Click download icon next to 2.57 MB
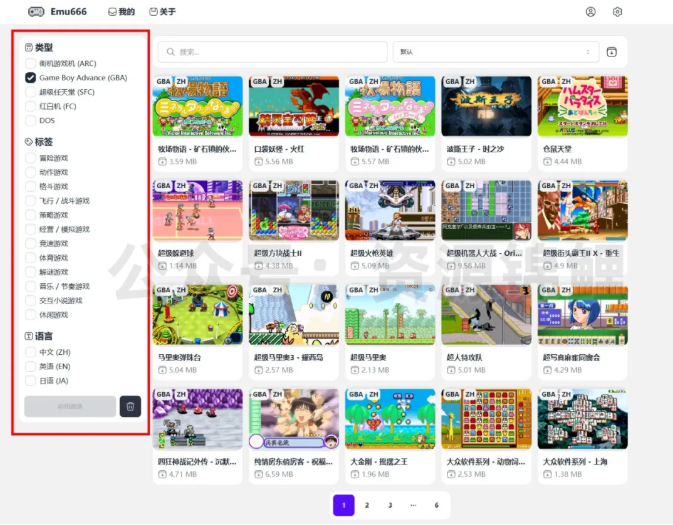This screenshot has width=673, height=525. click(x=258, y=370)
